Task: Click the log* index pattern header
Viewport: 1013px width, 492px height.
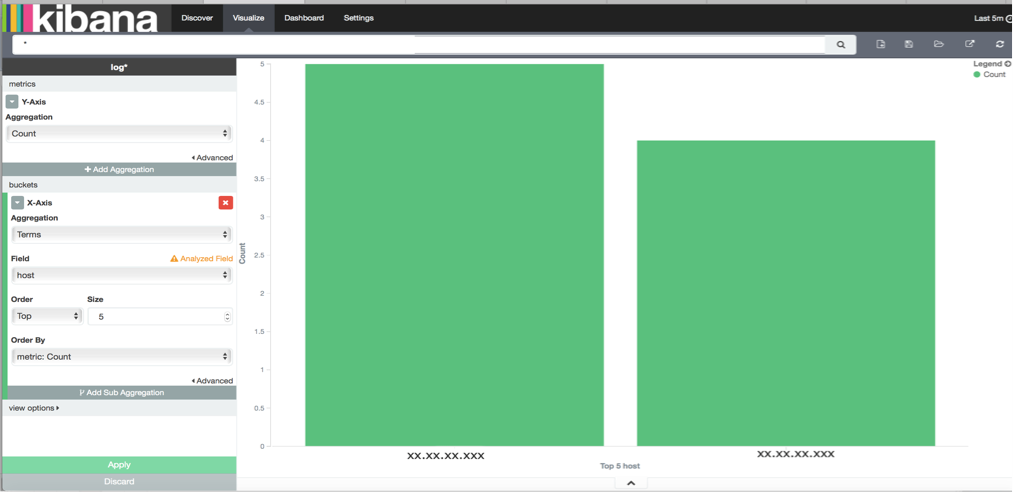Action: 119,67
